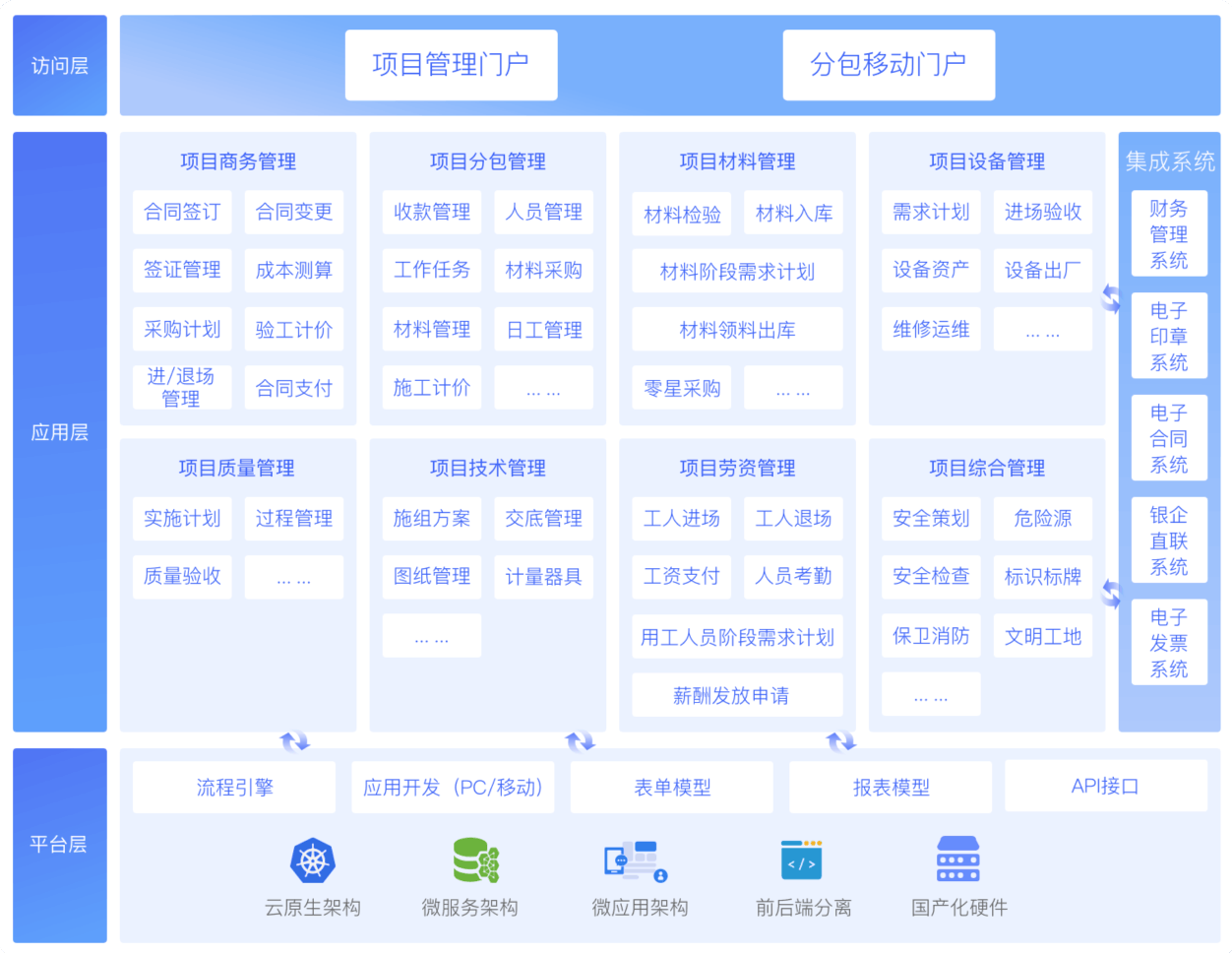
Task: Select the 应用层 layer label
Action: tap(60, 432)
